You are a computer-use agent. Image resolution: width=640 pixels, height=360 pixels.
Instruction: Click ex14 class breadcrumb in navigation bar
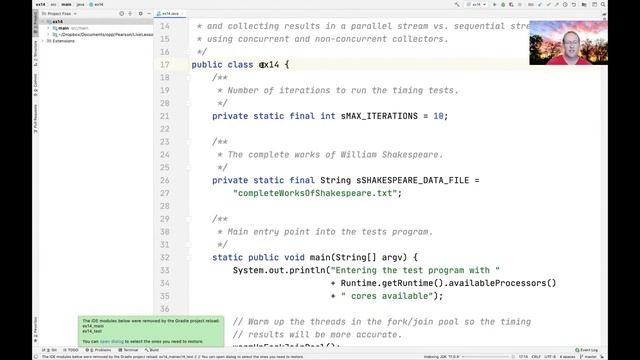pyautogui.click(x=97, y=4)
